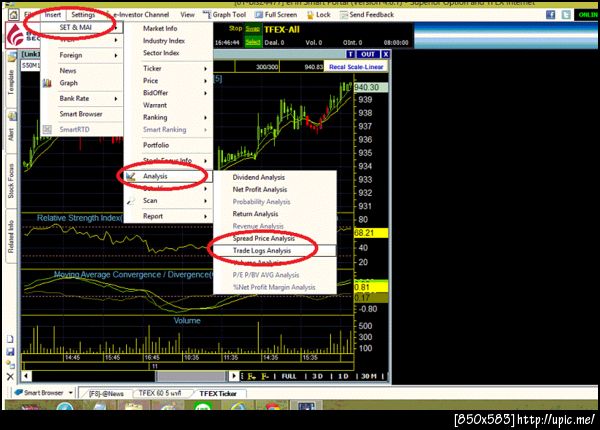
Task: Click the new blank page icon in the left sidebar
Action: (x=10, y=339)
